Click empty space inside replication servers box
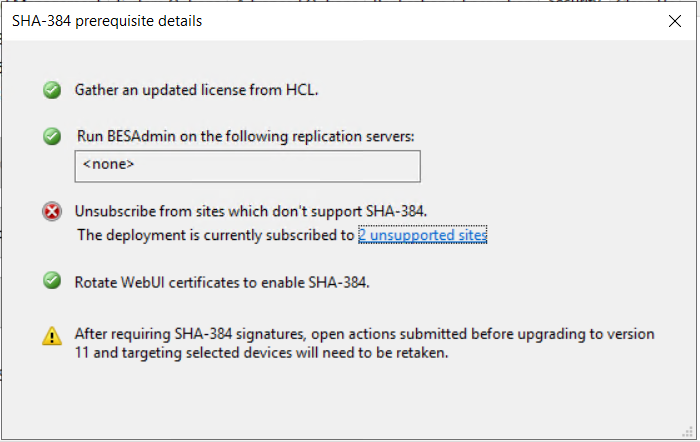The width and height of the screenshot is (700, 442). click(x=300, y=166)
